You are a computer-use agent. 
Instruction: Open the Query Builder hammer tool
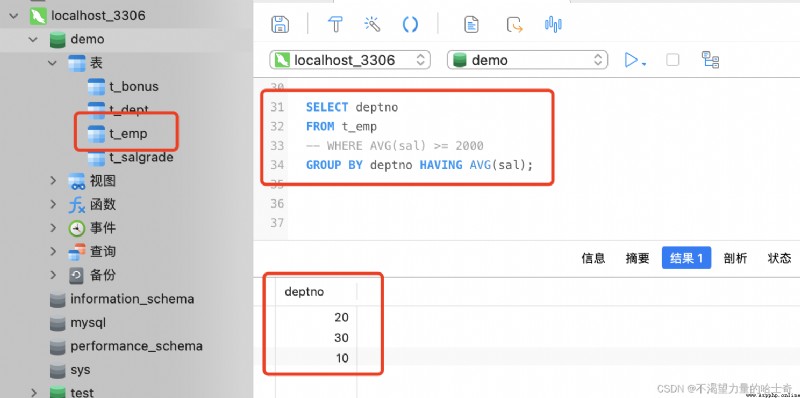pos(335,24)
